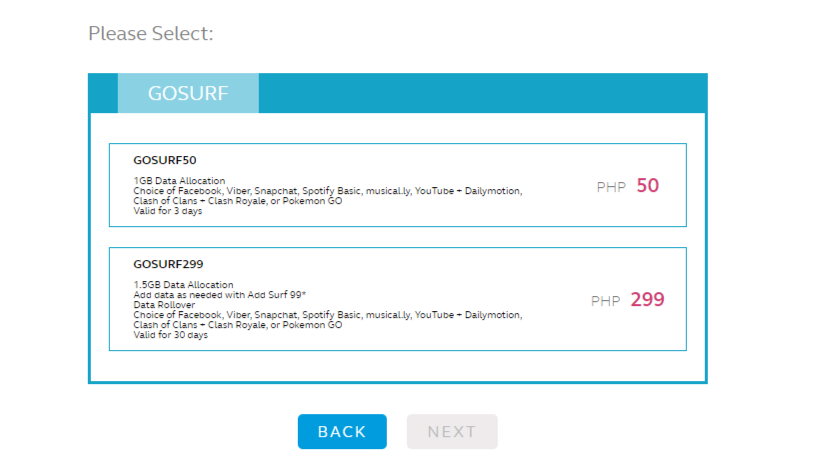838x475 pixels.
Task: Click the blue header bar right of the GOSURF tab
Action: pyautogui.click(x=483, y=93)
